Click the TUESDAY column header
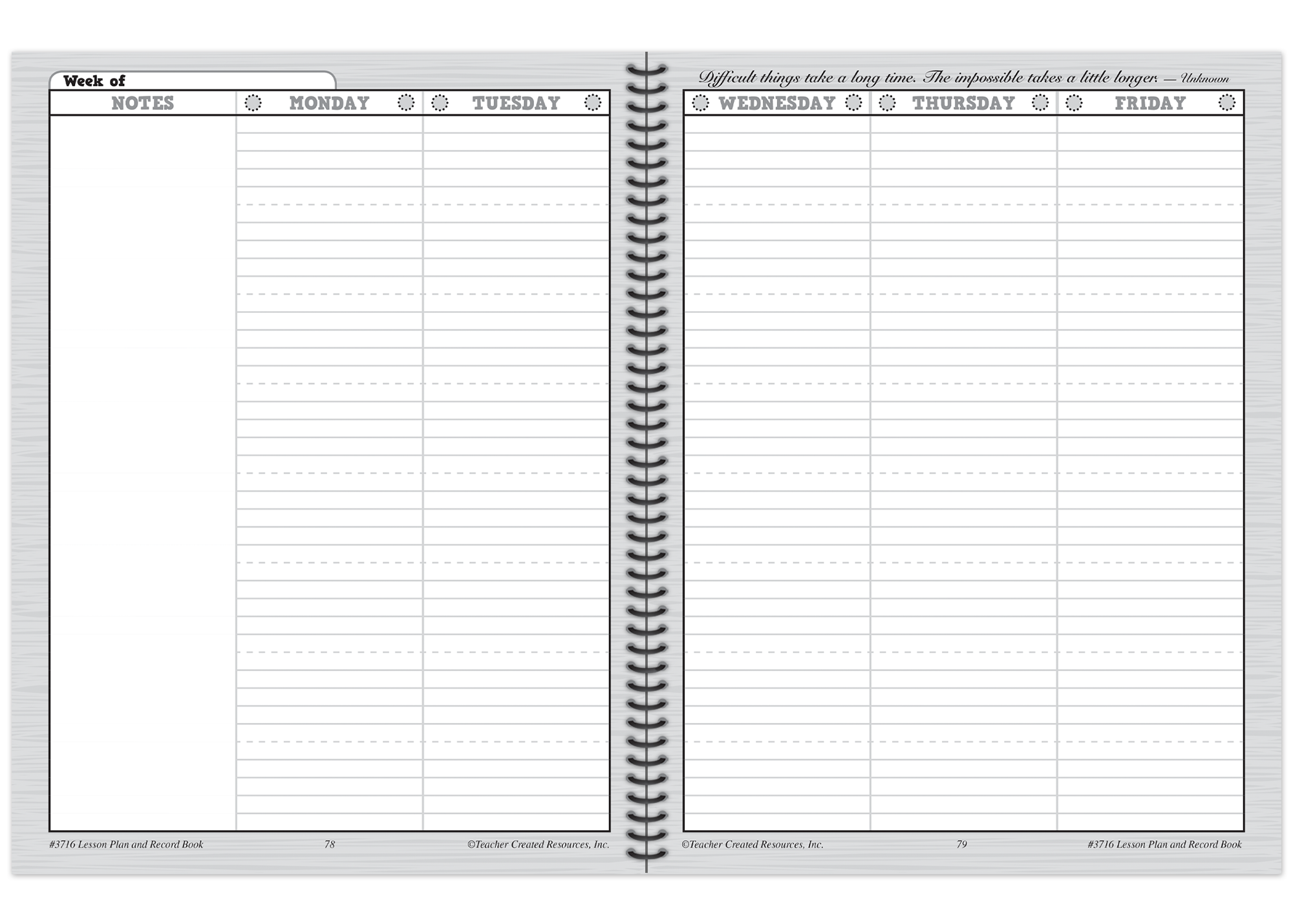This screenshot has width=1293, height=924. coord(516,103)
